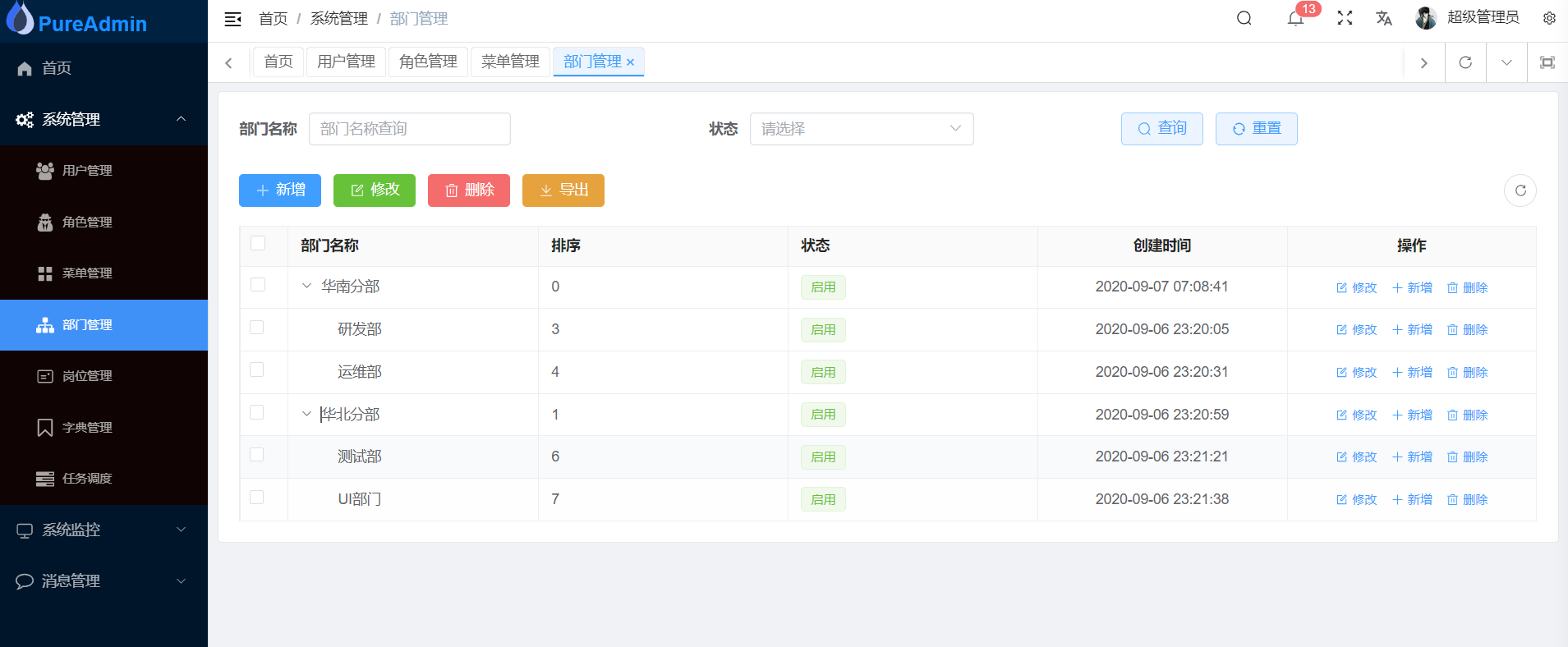This screenshot has height=647, width=1568.
Task: Click 启用 status tag for 华南分部
Action: click(x=823, y=287)
